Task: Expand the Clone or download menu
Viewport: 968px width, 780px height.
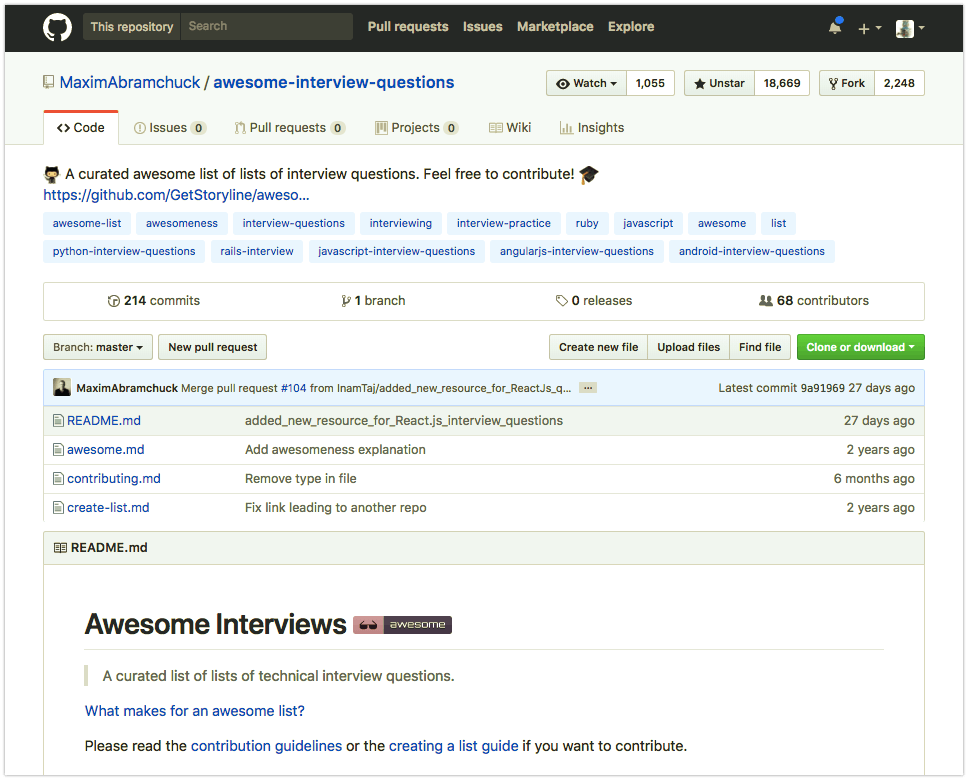Action: pos(860,348)
